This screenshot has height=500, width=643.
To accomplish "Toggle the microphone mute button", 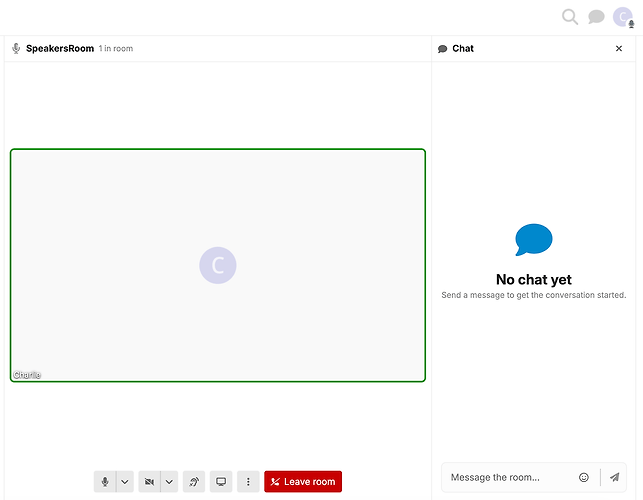I will 105,482.
